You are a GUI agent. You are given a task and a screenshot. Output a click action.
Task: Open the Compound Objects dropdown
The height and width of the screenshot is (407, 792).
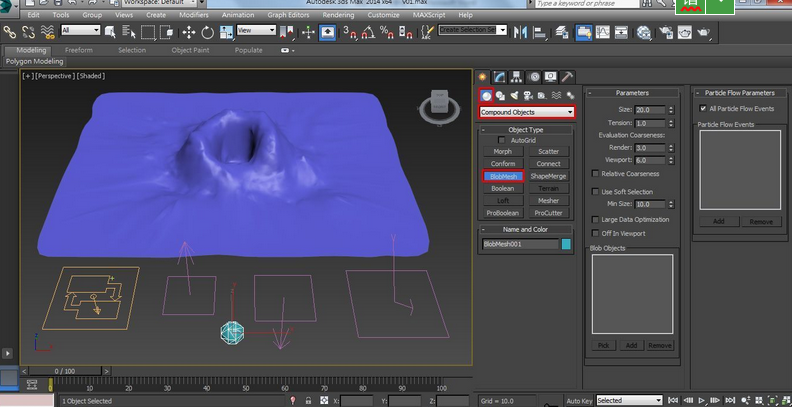pos(527,113)
